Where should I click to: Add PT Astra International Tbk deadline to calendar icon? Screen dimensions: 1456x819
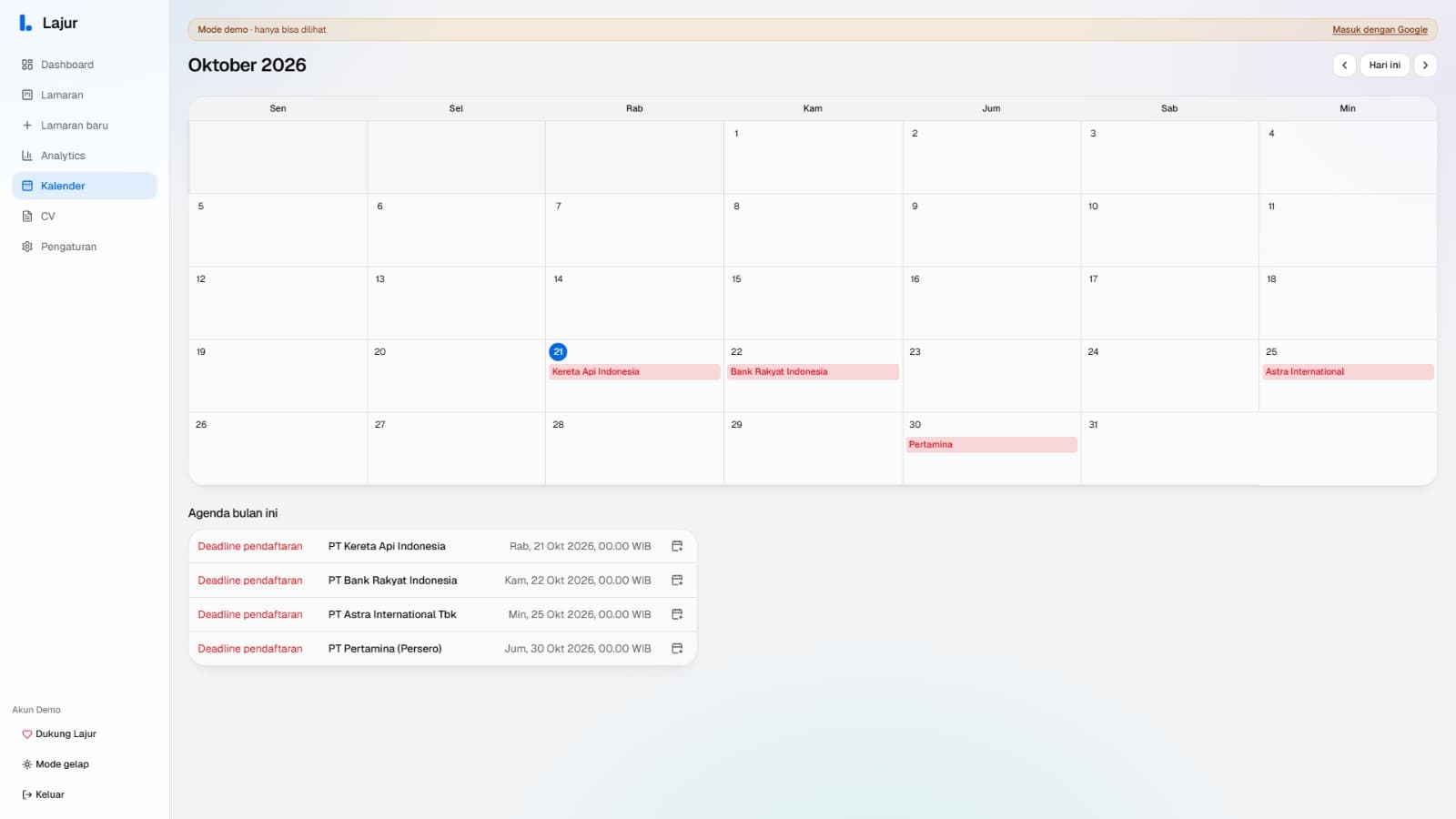(677, 614)
